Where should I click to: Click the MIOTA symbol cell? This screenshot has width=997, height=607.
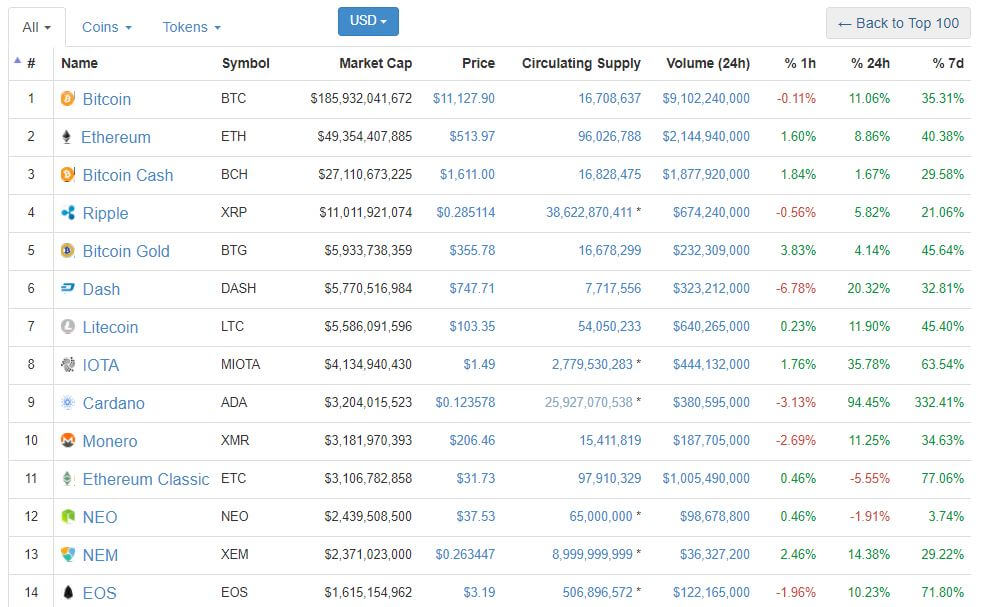pos(240,364)
